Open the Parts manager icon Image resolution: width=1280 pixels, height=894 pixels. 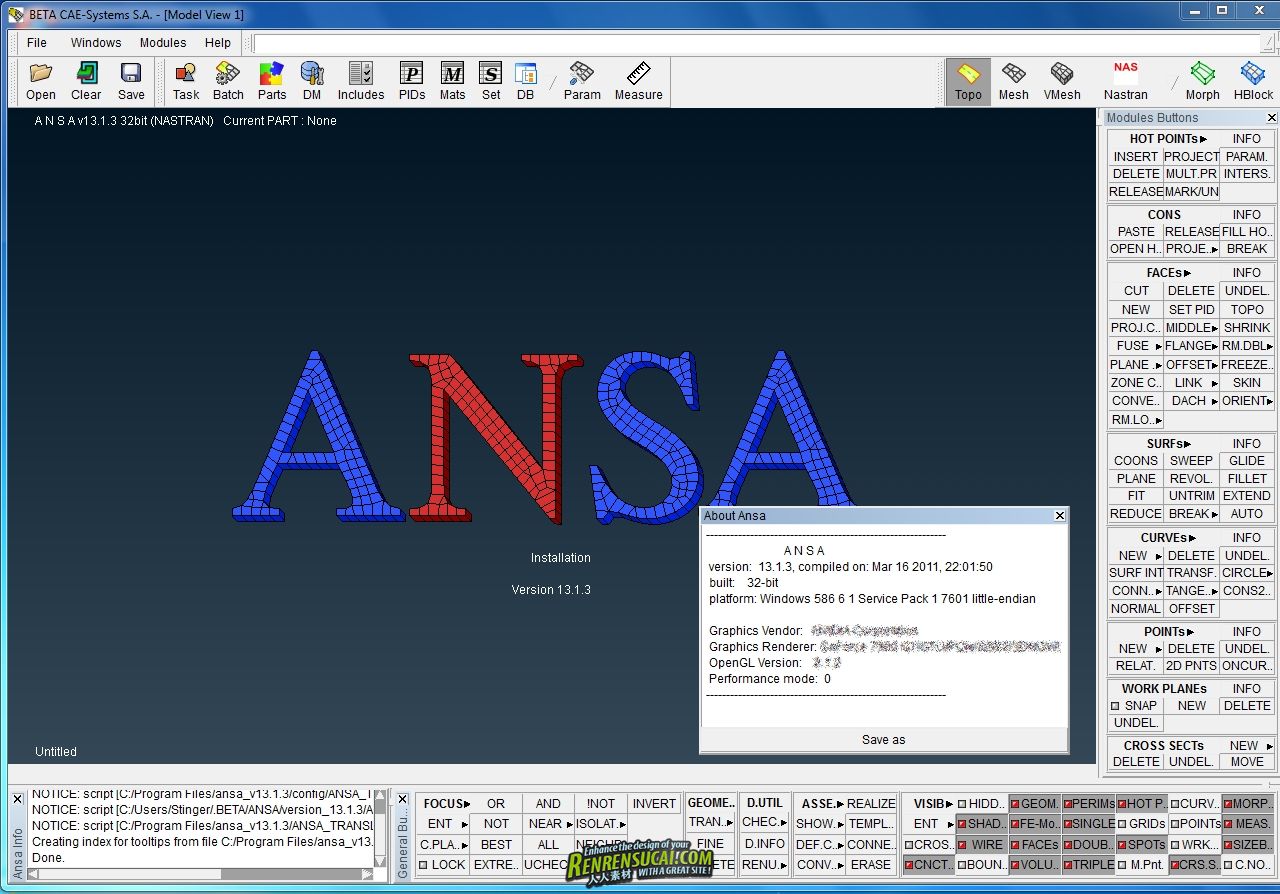(x=272, y=82)
